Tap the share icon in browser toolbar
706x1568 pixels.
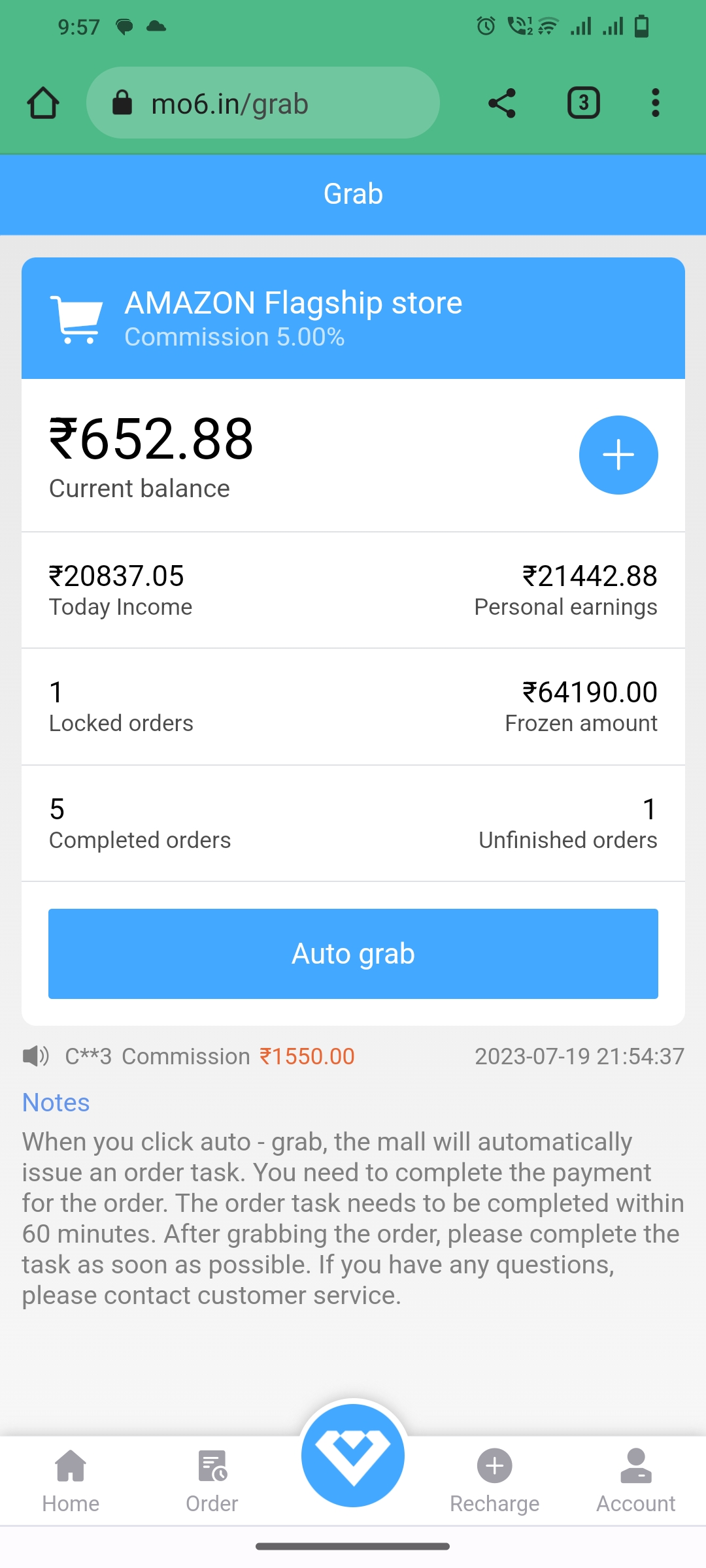(502, 103)
